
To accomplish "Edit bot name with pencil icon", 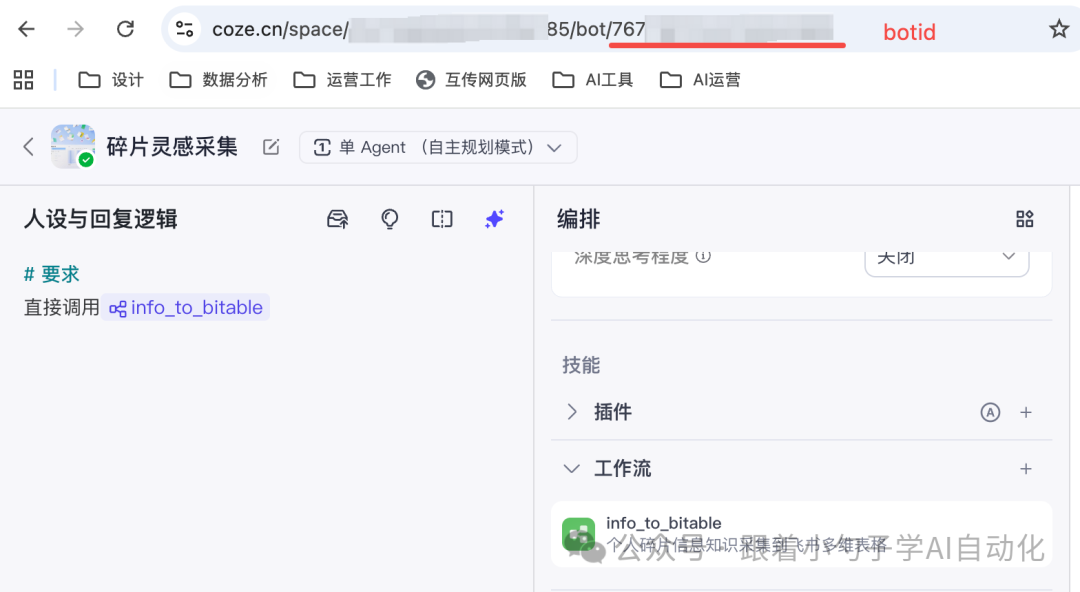I will [271, 147].
